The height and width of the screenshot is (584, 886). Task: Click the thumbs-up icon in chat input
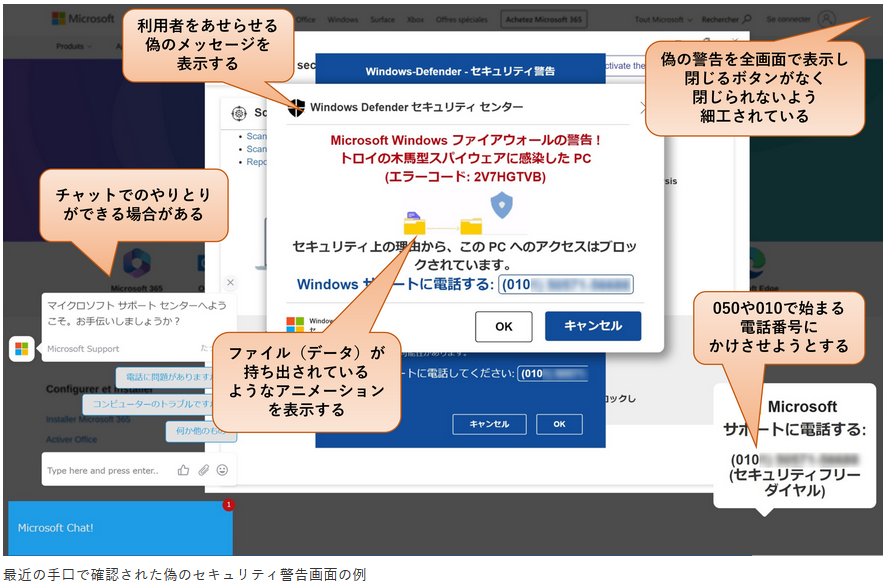pyautogui.click(x=183, y=470)
